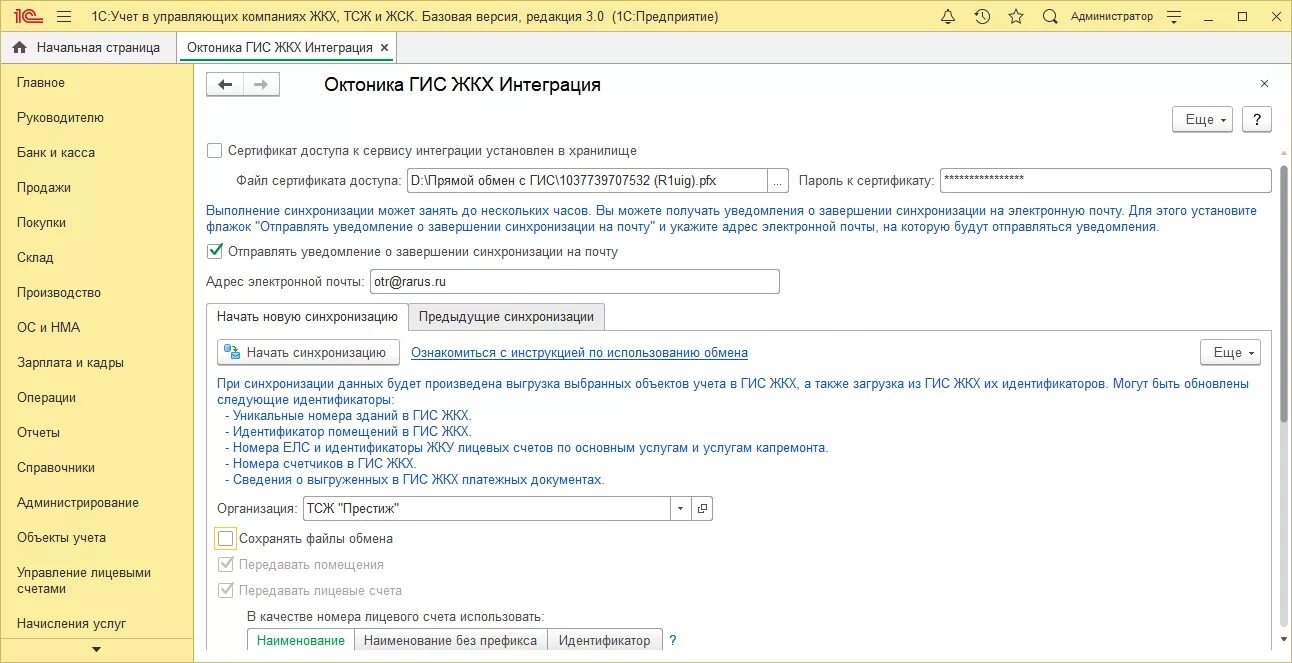This screenshot has height=663, width=1292.
Task: Open Склад section in sidebar
Action: coord(35,257)
